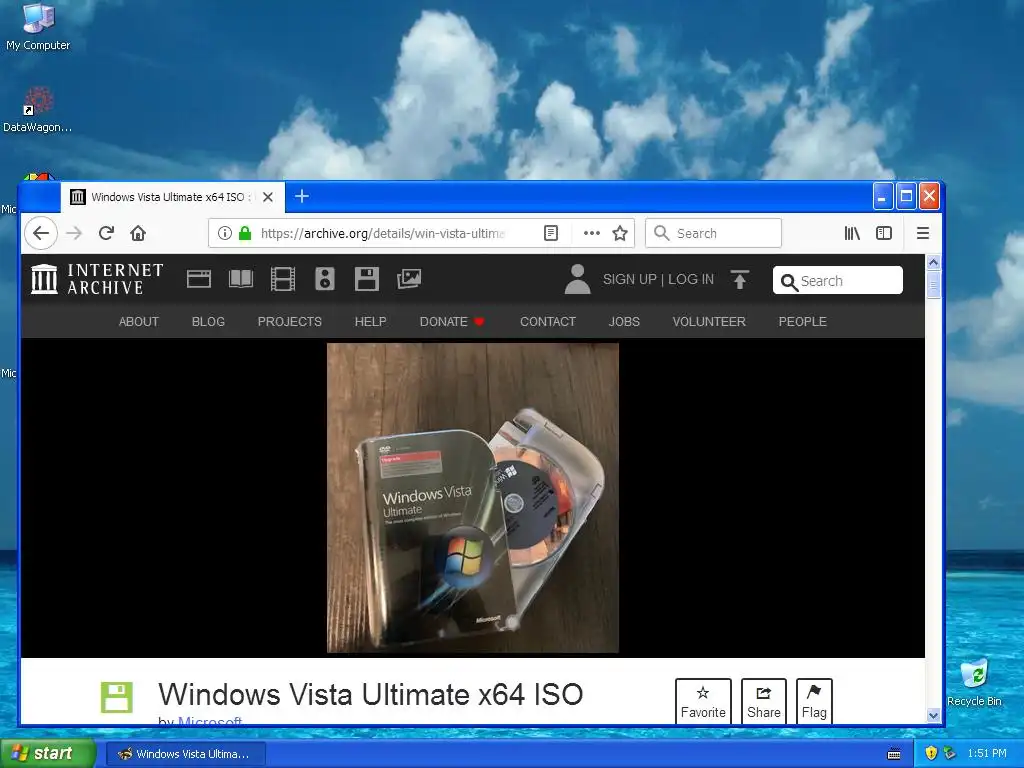Open the Web (Wayback) icon in Archive nav
Screen dimensions: 1024x768
tap(199, 280)
